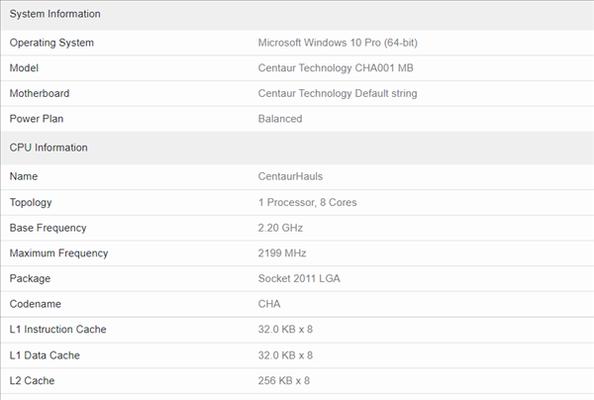The width and height of the screenshot is (594, 400).
Task: Select the Model row label
Action: tap(24, 68)
